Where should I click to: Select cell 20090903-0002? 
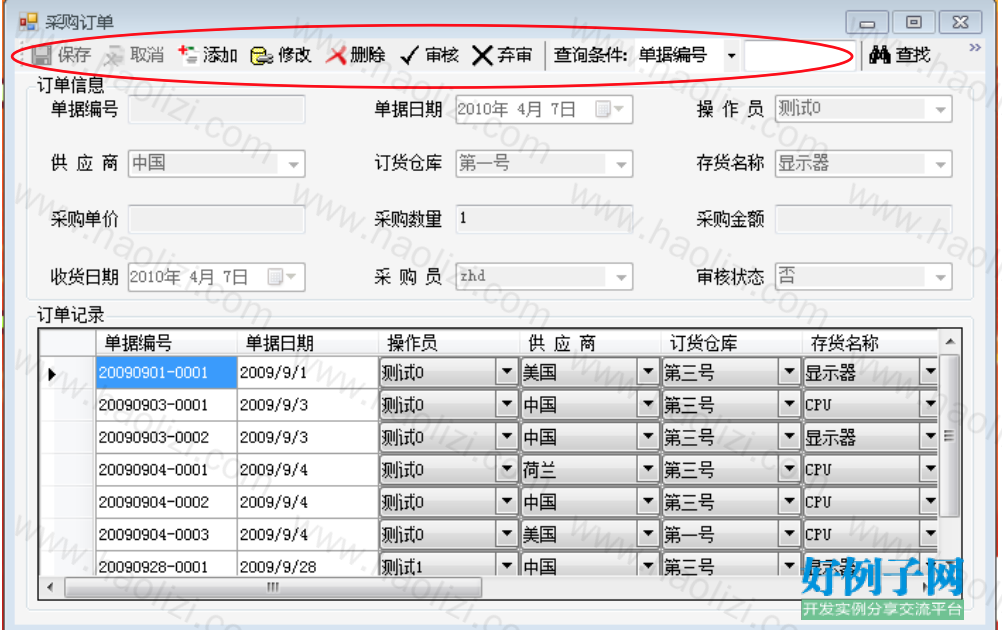[166, 438]
